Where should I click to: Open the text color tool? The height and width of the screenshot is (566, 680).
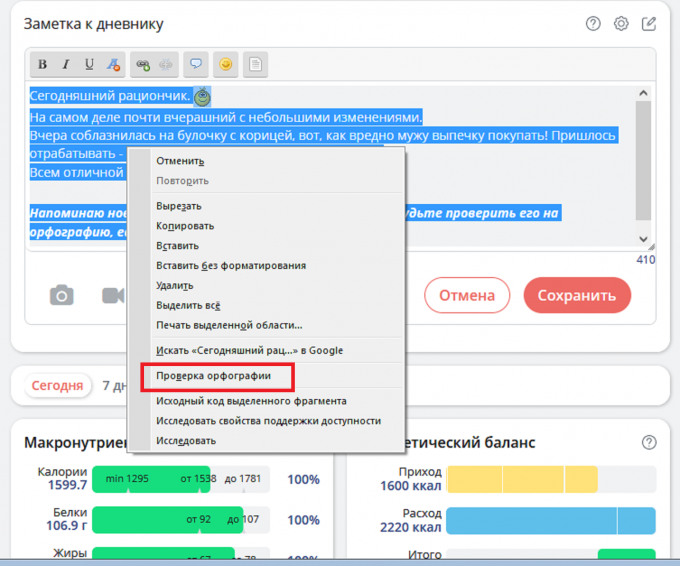113,65
